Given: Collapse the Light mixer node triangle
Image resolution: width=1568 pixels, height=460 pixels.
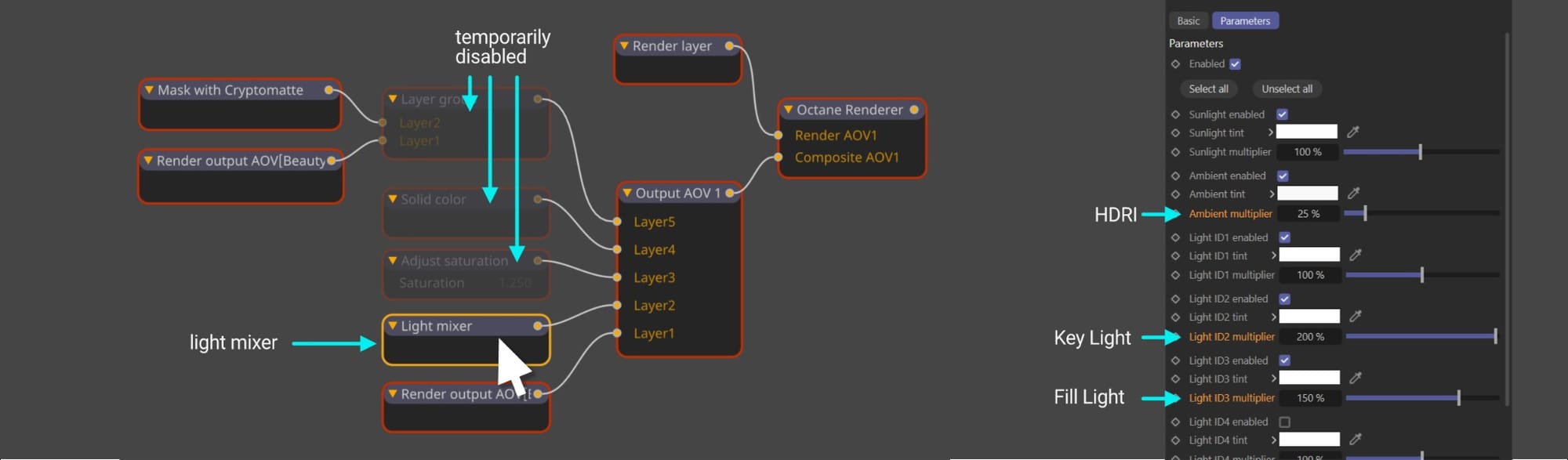Looking at the screenshot, I should point(393,325).
